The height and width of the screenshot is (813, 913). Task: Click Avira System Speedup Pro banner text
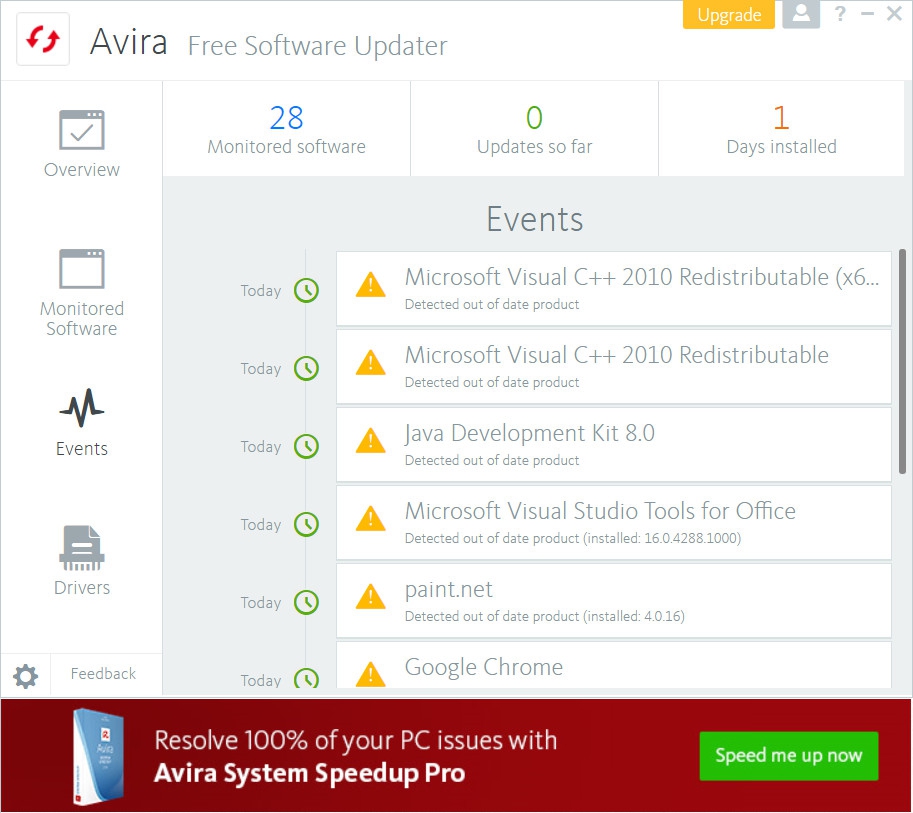tap(309, 773)
